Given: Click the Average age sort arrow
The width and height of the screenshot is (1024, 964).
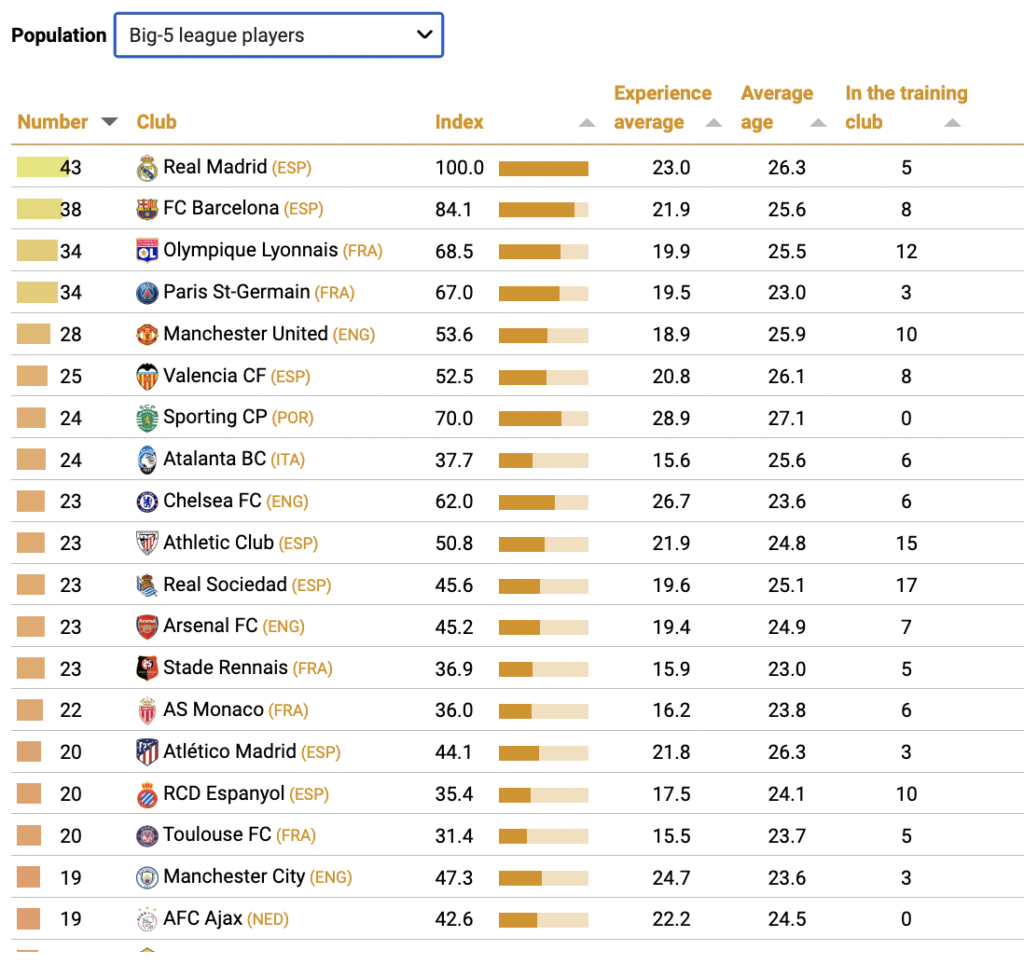Looking at the screenshot, I should click(818, 123).
